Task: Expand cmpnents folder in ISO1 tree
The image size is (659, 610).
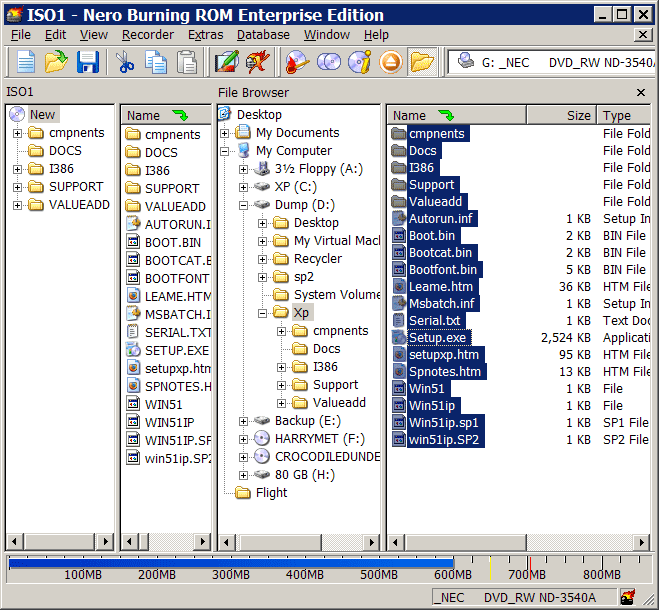Action: point(17,133)
